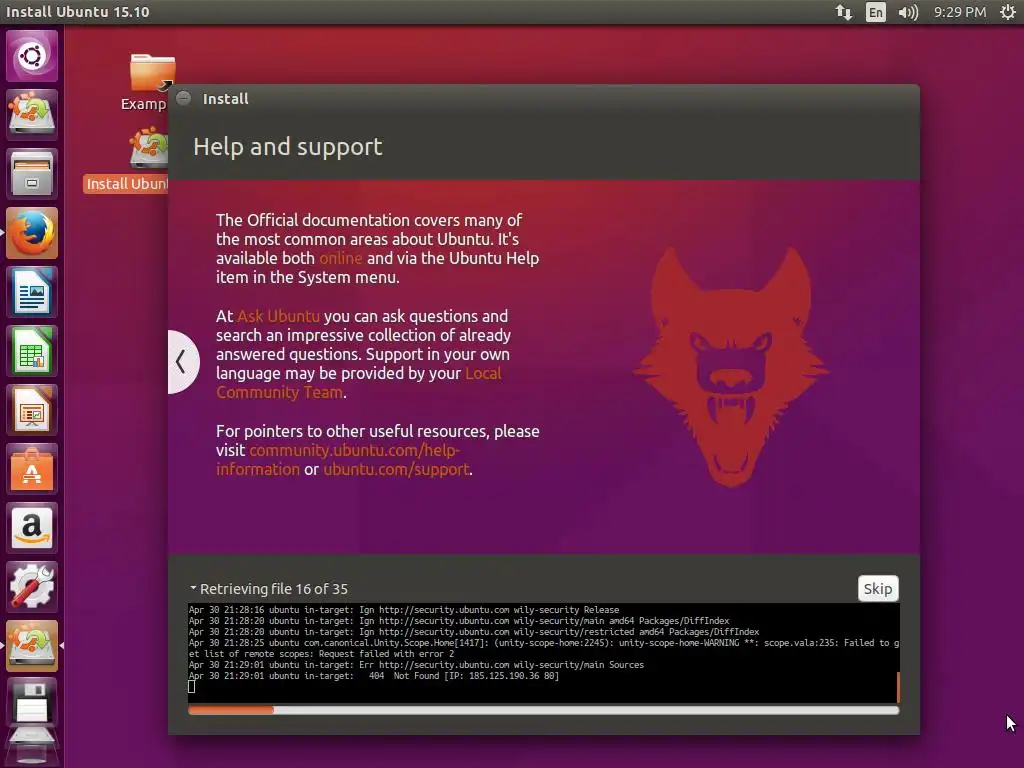Click the terminal log scrollbar
1024x768 pixels.
(x=898, y=687)
